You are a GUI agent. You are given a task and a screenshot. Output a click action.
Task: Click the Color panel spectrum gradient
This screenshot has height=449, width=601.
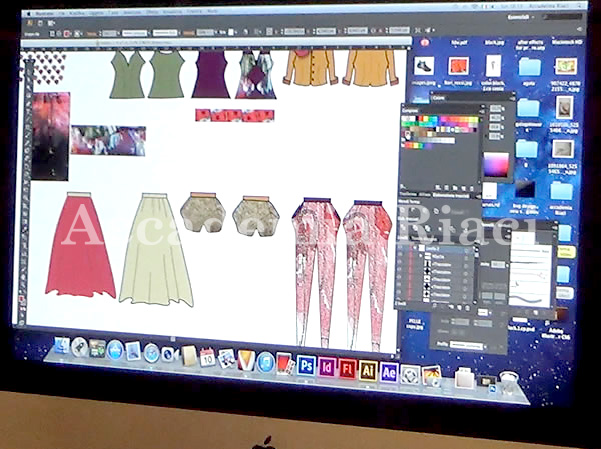497,164
